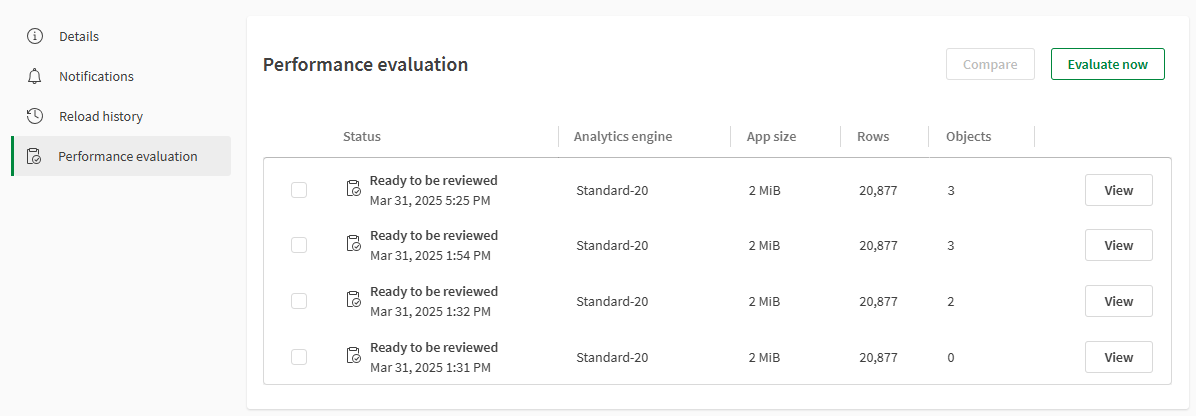Click status icon for 1:31 PM evaluation
This screenshot has height=416, width=1196.
[x=353, y=356]
